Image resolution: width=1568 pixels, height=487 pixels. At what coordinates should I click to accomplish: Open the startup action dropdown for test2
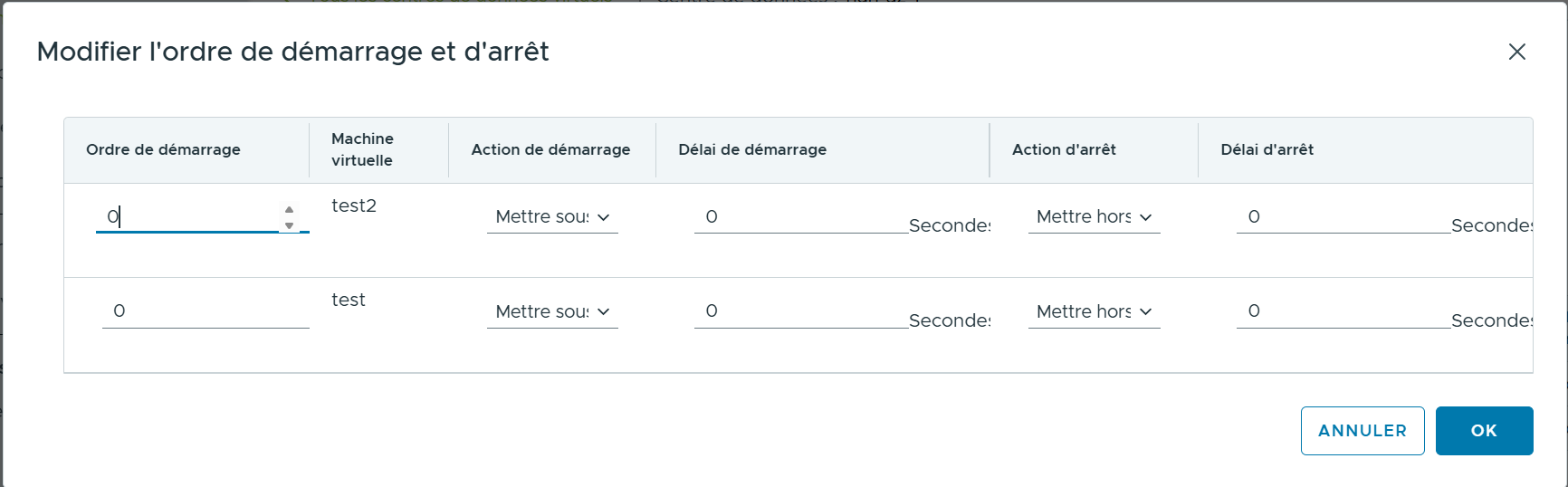point(552,217)
